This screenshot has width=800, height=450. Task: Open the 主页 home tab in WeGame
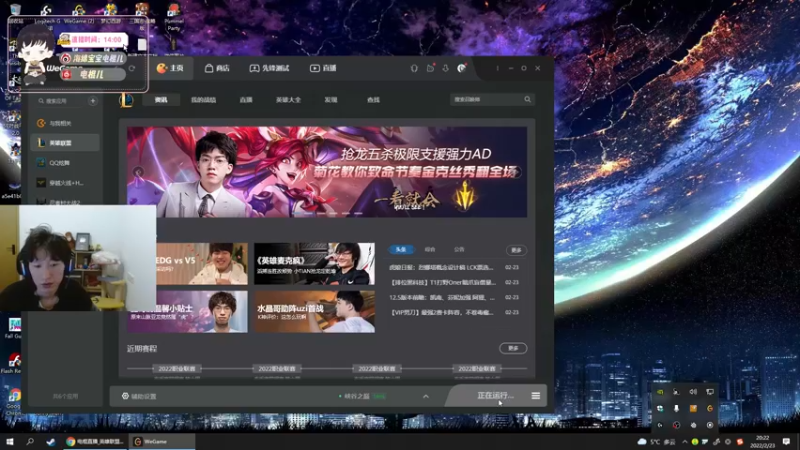[x=170, y=68]
